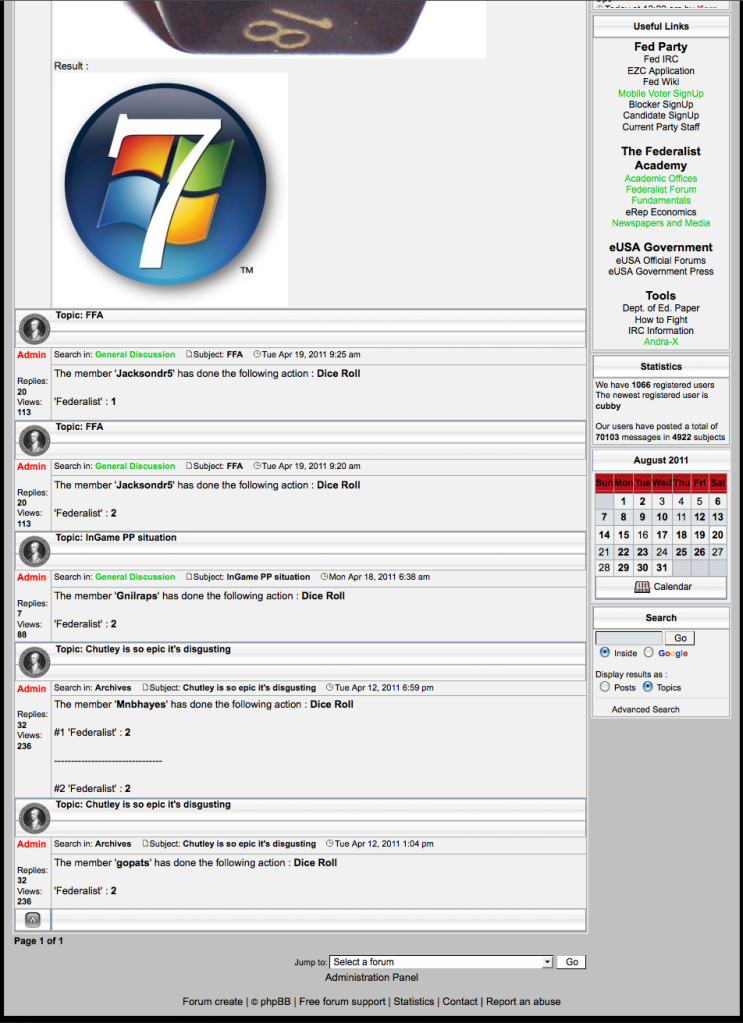Image resolution: width=743 pixels, height=1023 pixels.
Task: Click Report an abuse footer link
Action: (523, 1001)
